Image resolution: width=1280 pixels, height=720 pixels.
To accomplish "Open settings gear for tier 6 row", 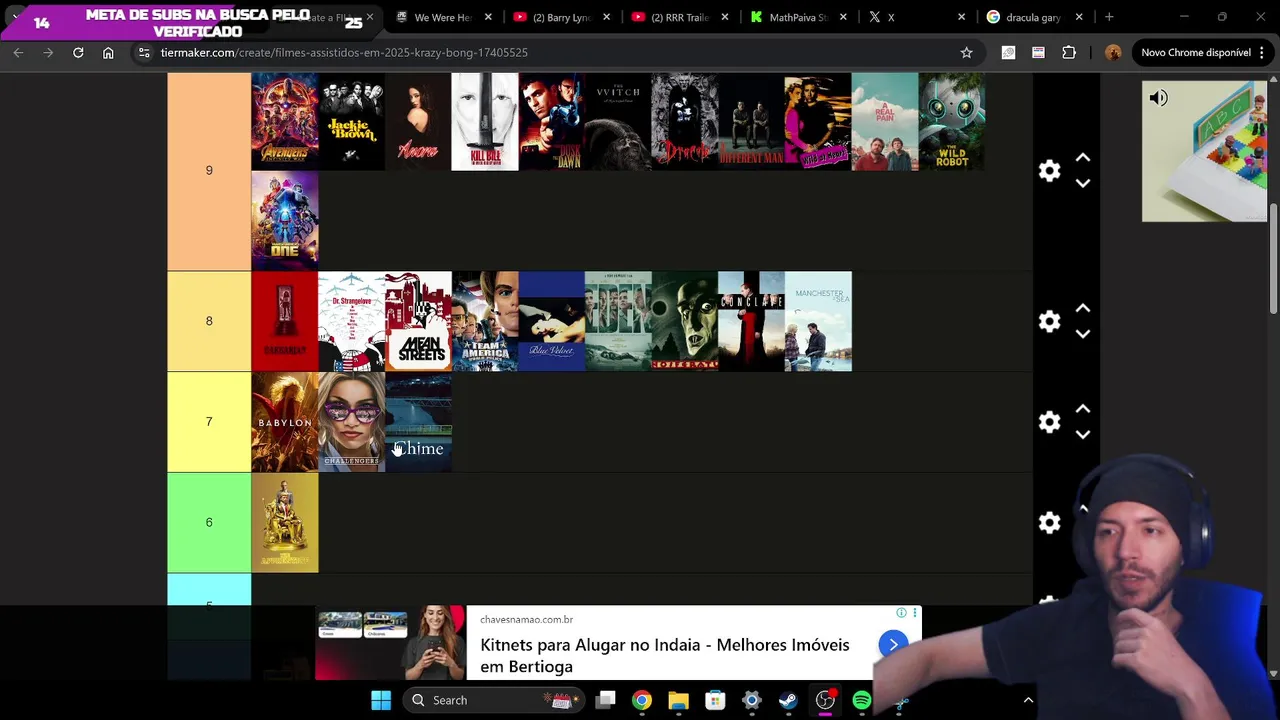I will click(1049, 523).
